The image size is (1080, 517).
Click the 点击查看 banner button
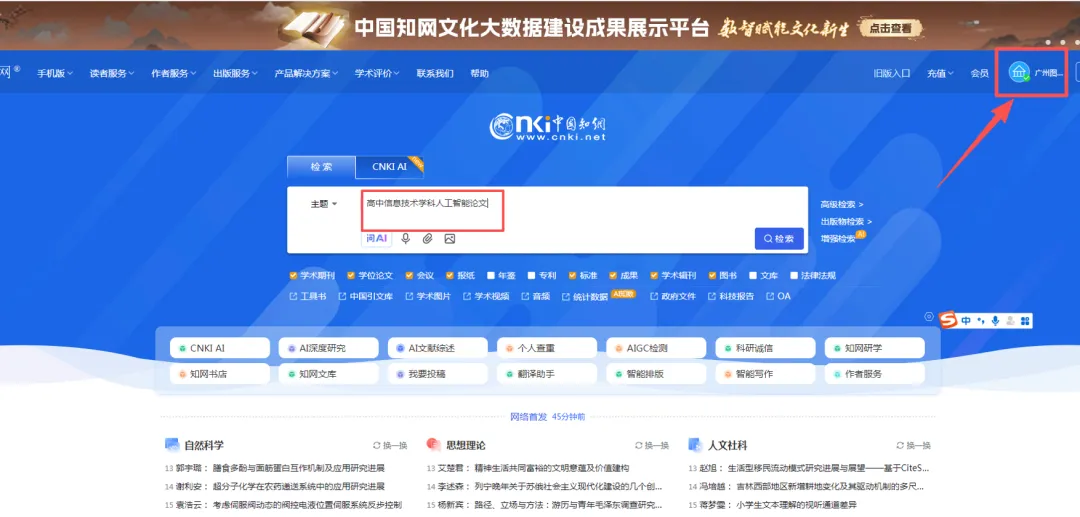click(891, 28)
